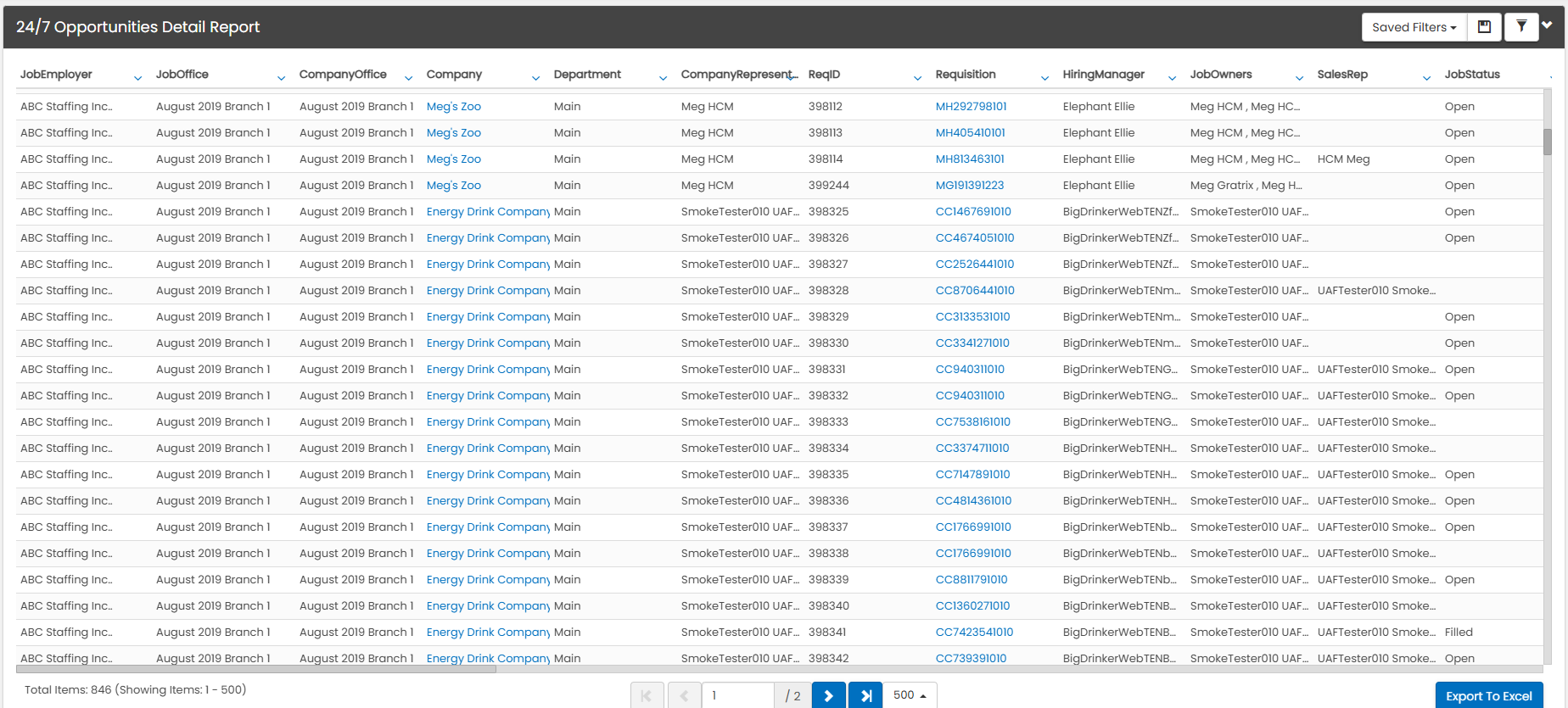Open requisition MG191391223 link

click(x=970, y=186)
